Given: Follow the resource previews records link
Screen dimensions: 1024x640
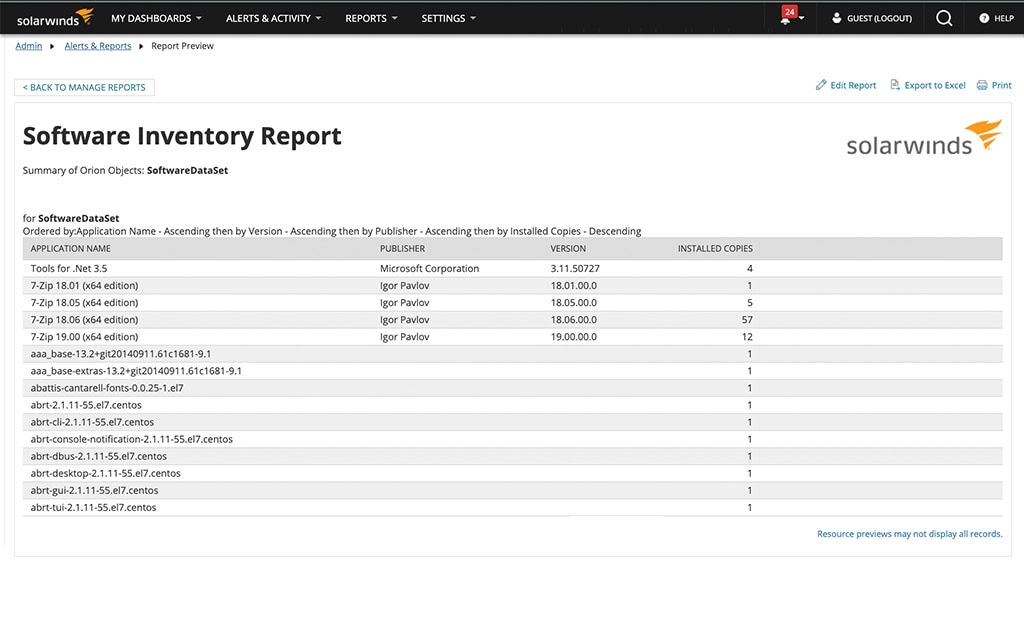Looking at the screenshot, I should [x=908, y=533].
